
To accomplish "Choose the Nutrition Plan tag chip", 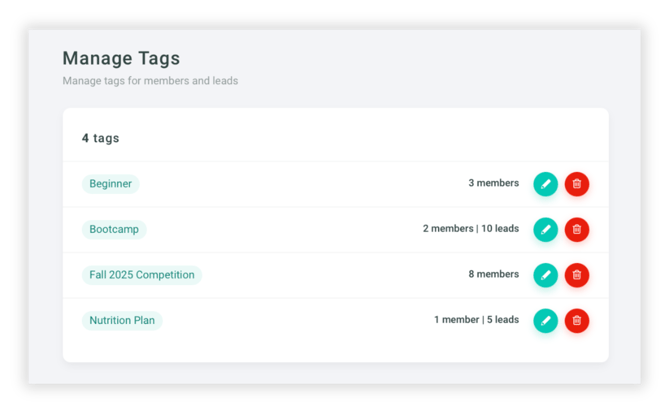I will (x=122, y=320).
